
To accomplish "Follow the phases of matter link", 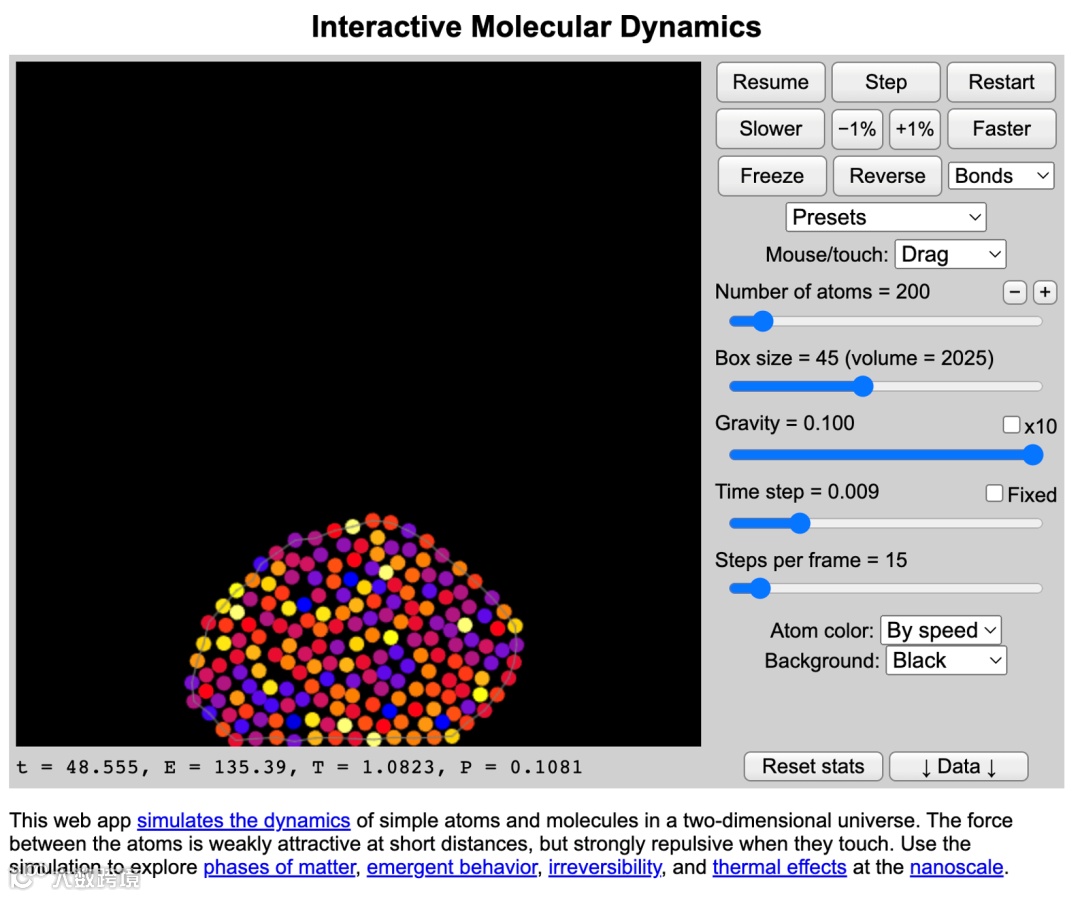I will point(280,867).
